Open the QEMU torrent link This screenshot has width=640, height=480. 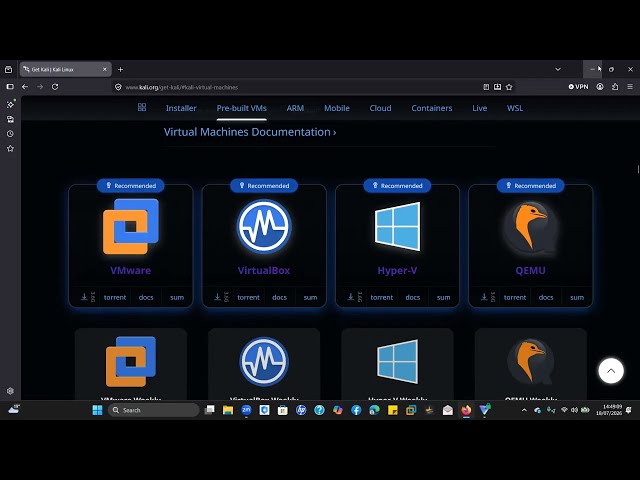[515, 297]
